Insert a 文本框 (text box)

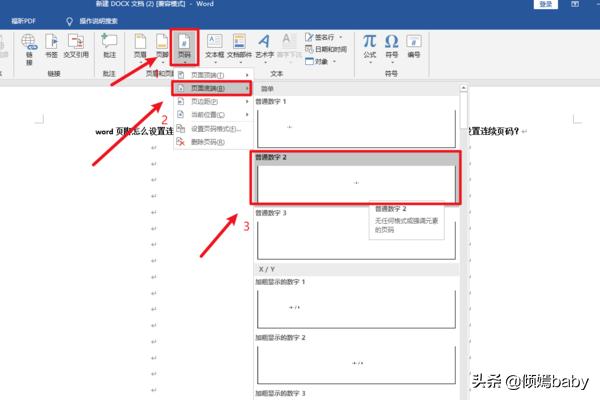coord(213,47)
